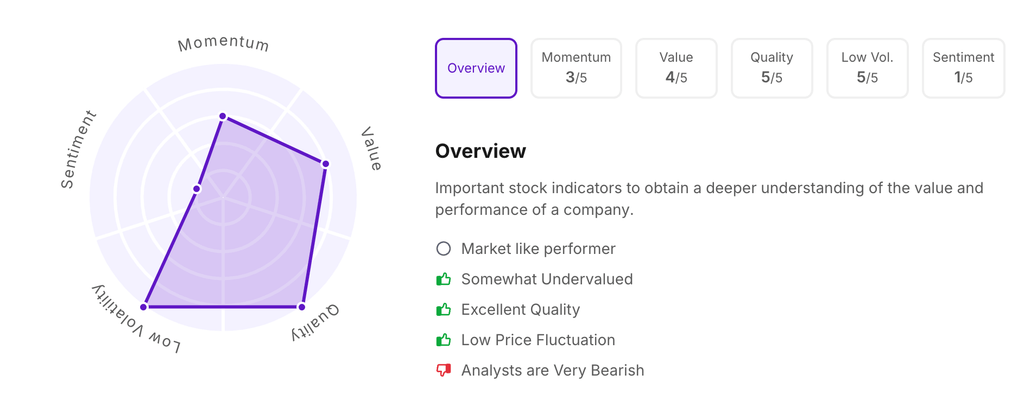
Task: Click the Analysts are Very Bearish text
Action: [x=552, y=371]
